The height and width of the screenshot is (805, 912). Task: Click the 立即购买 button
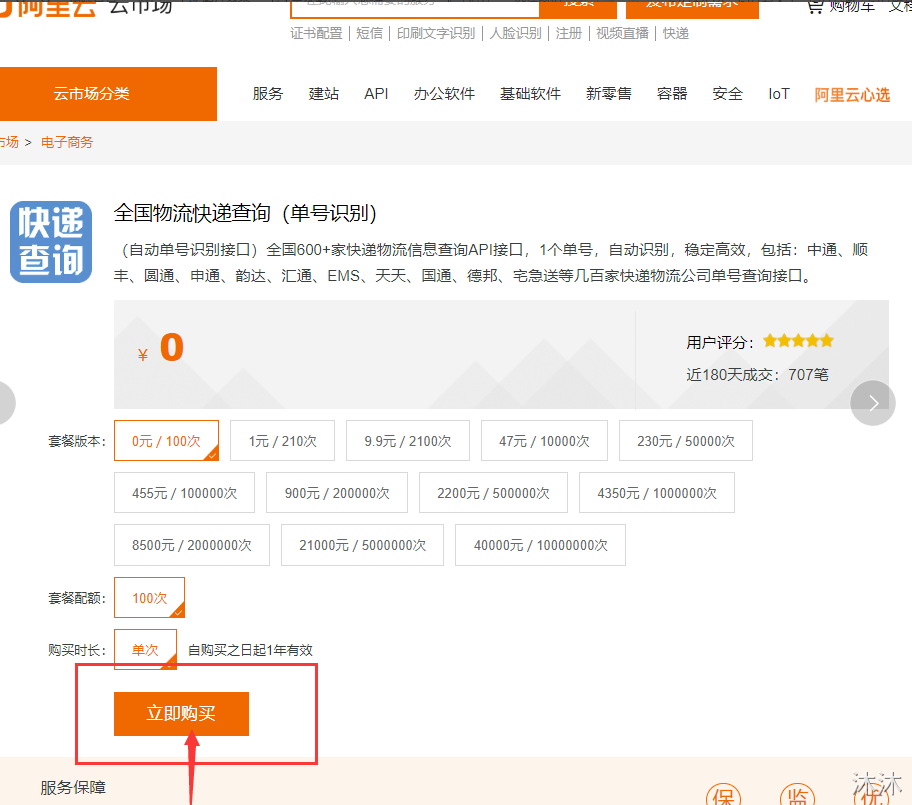(181, 714)
